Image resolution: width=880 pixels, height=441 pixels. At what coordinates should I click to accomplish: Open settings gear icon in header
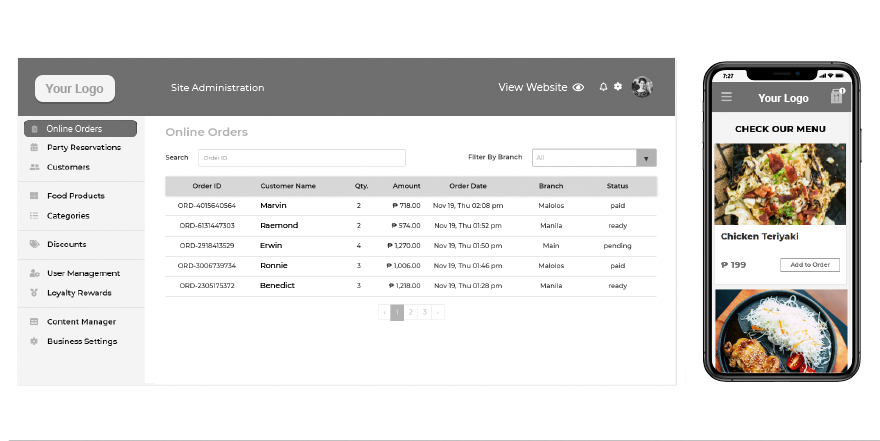tap(618, 87)
